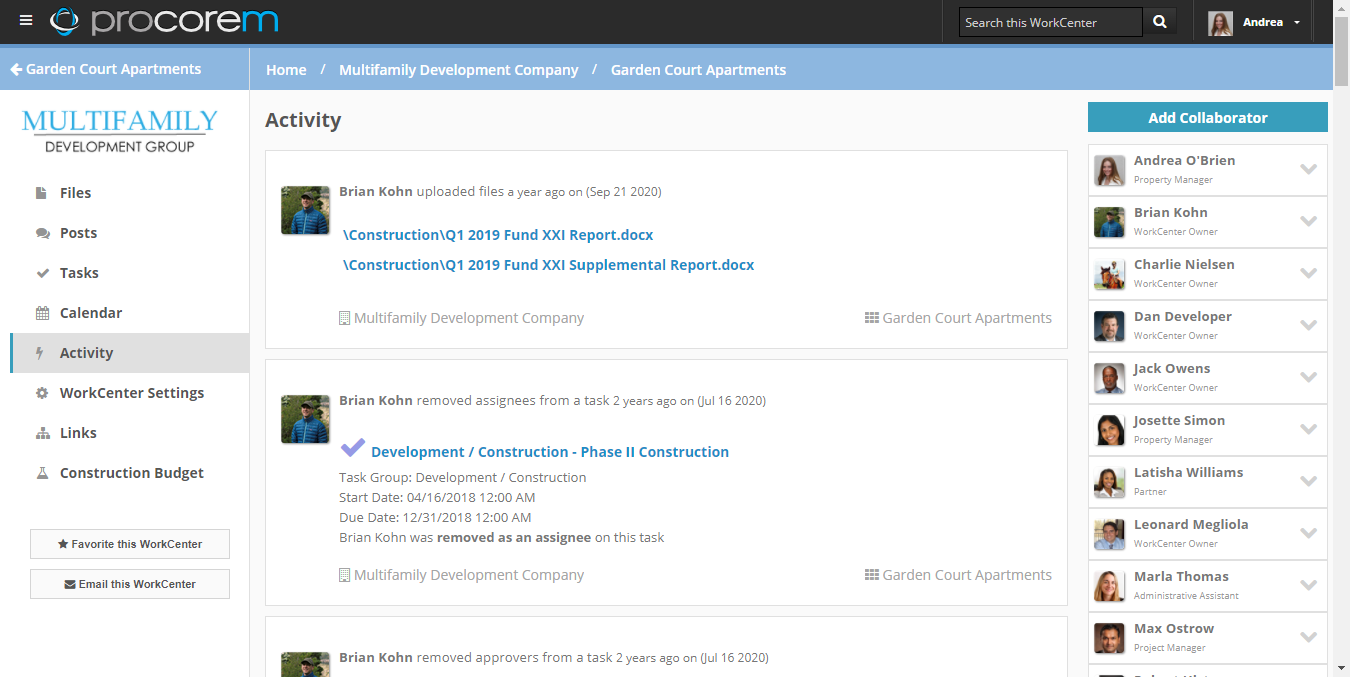The image size is (1350, 677).
Task: Click the Add Collaborator button
Action: 1207,117
